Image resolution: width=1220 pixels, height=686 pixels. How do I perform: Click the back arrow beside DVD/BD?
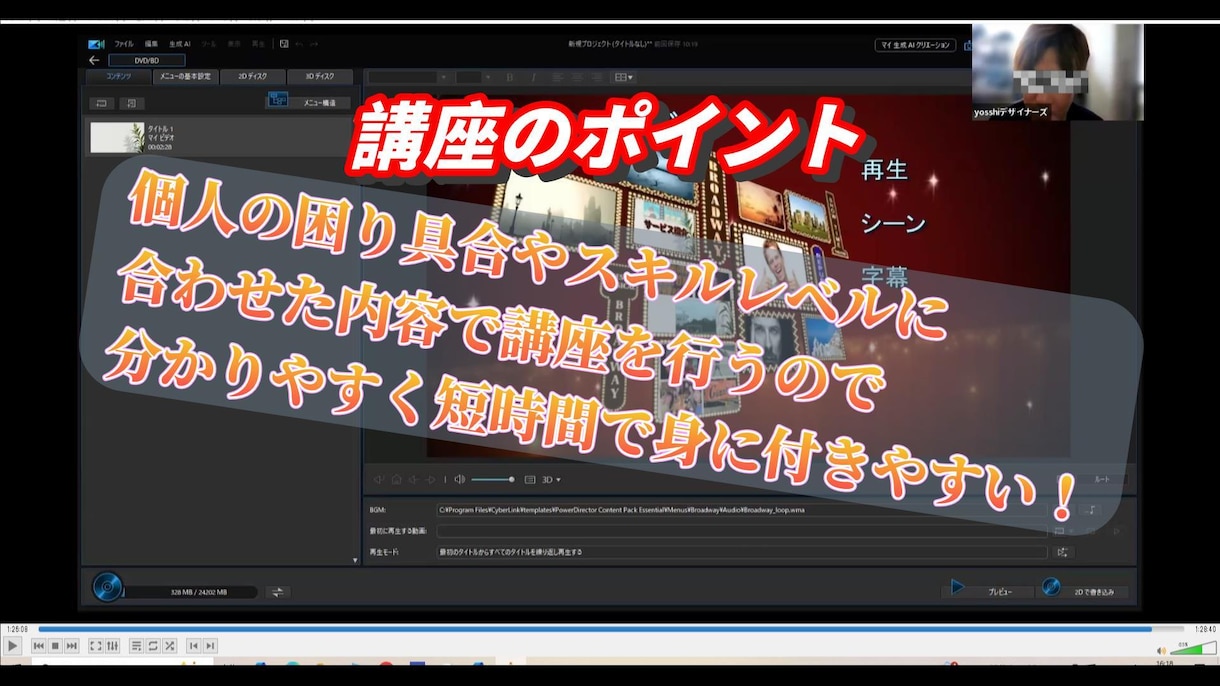[94, 60]
